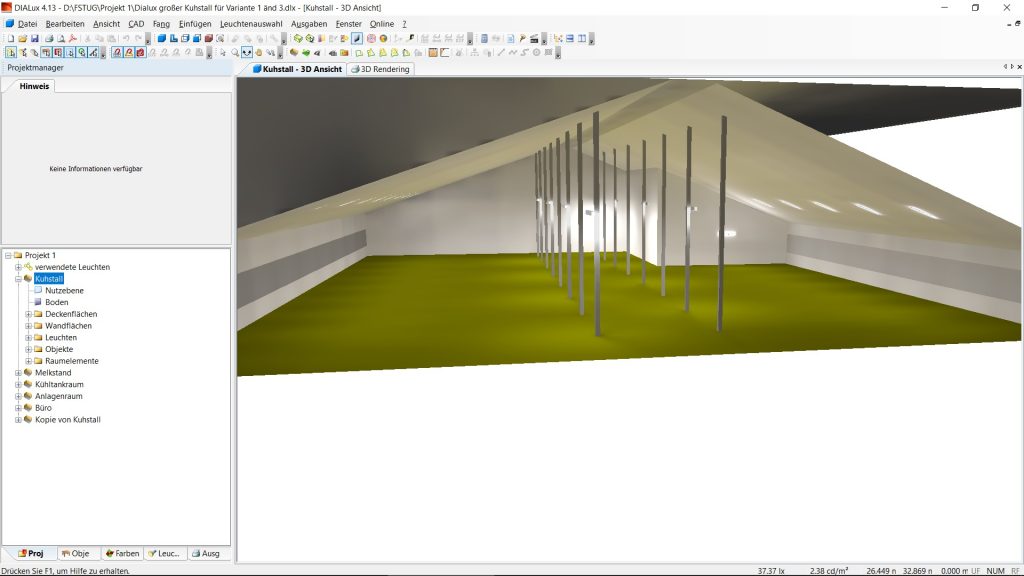The width and height of the screenshot is (1024, 576).
Task: Toggle the third red snap icon
Action: (x=140, y=52)
